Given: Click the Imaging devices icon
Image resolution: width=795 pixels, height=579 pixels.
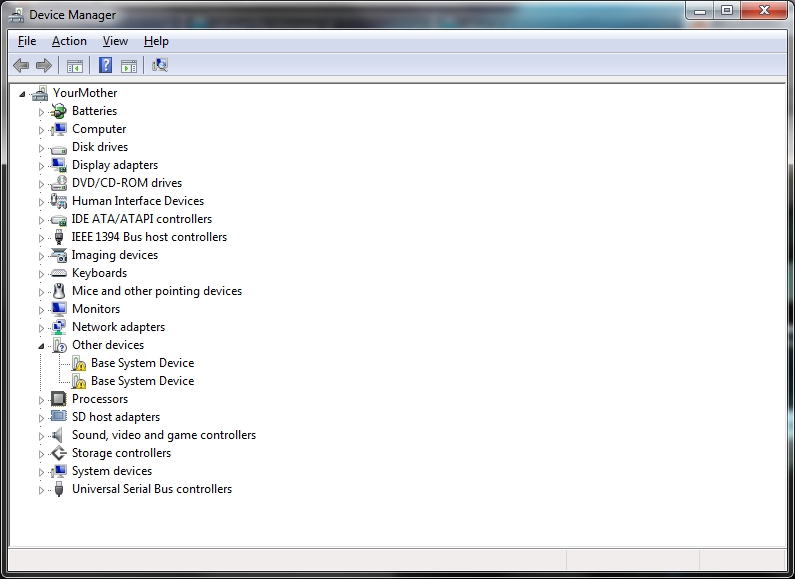Looking at the screenshot, I should [x=59, y=255].
